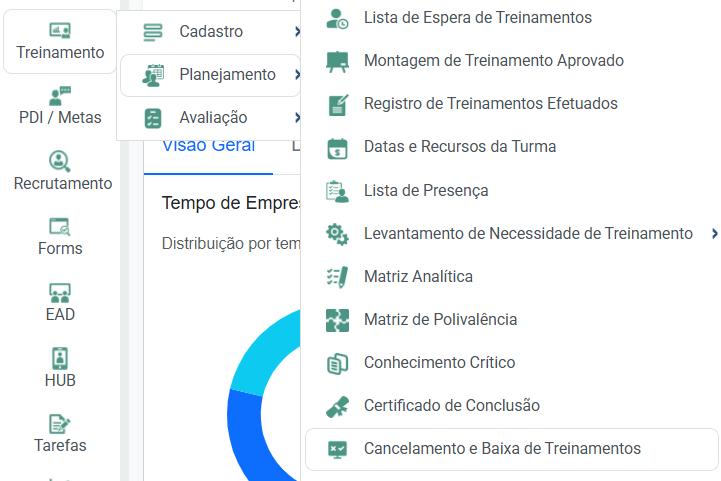Open the Treinamento sidebar module
The height and width of the screenshot is (481, 721).
click(x=60, y=41)
